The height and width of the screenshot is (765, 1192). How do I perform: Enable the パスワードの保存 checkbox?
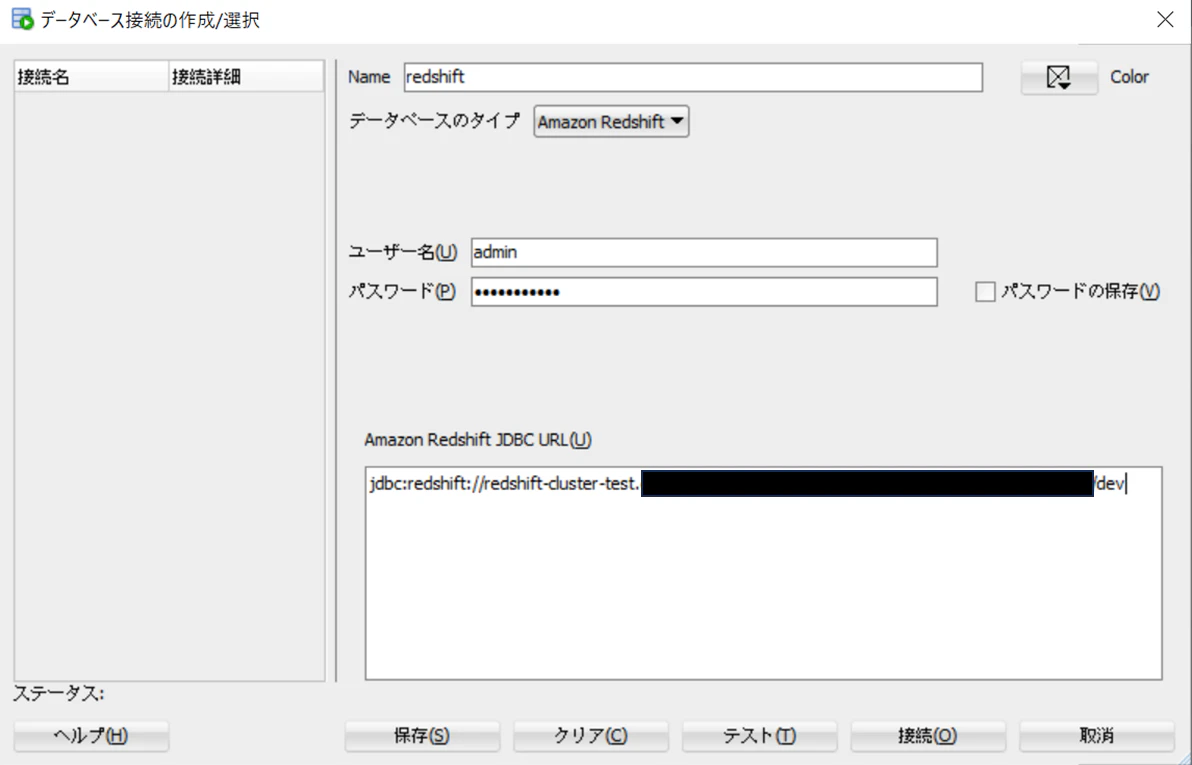(985, 291)
